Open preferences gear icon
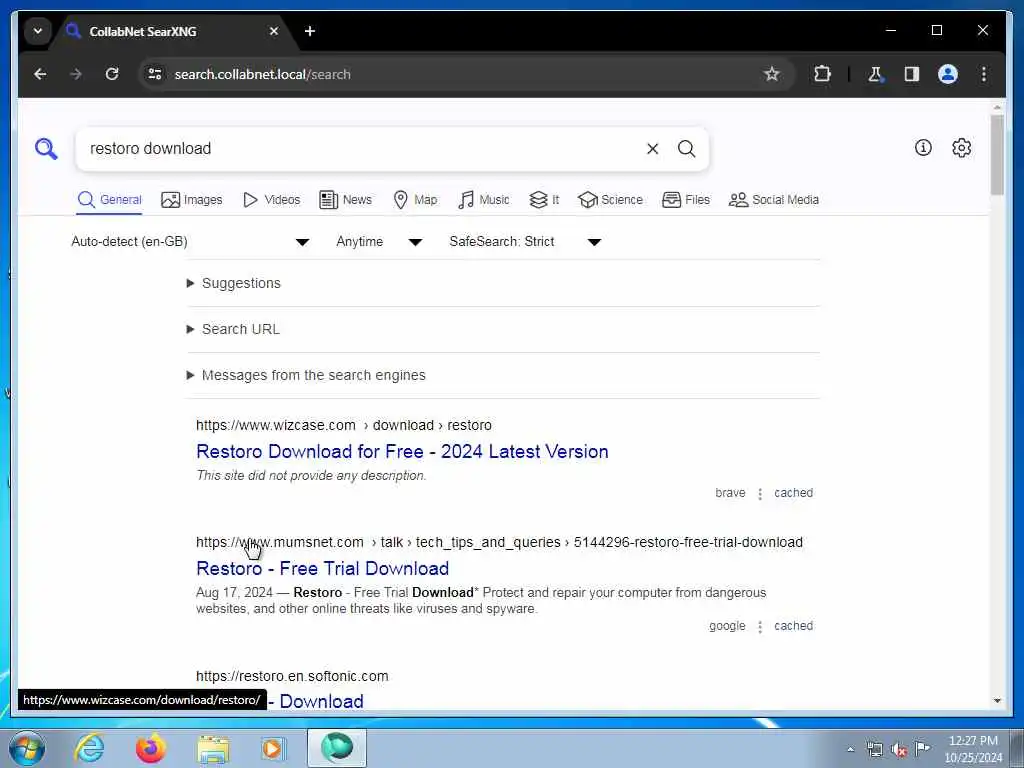The height and width of the screenshot is (768, 1024). [961, 148]
